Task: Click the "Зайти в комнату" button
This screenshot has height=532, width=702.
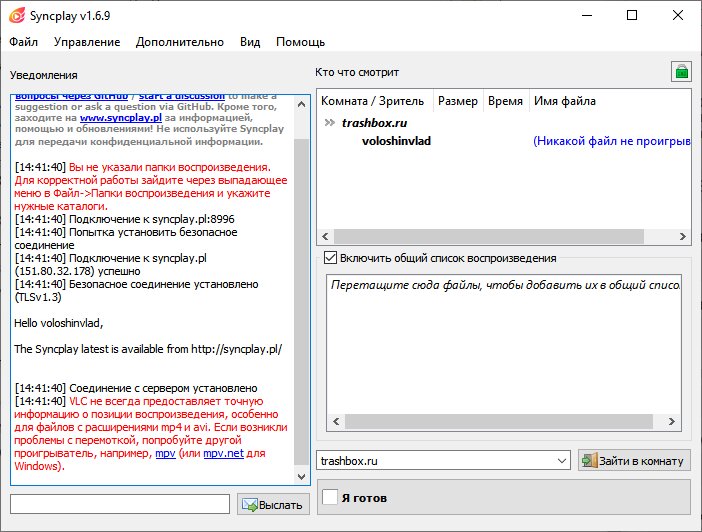Action: [634, 461]
